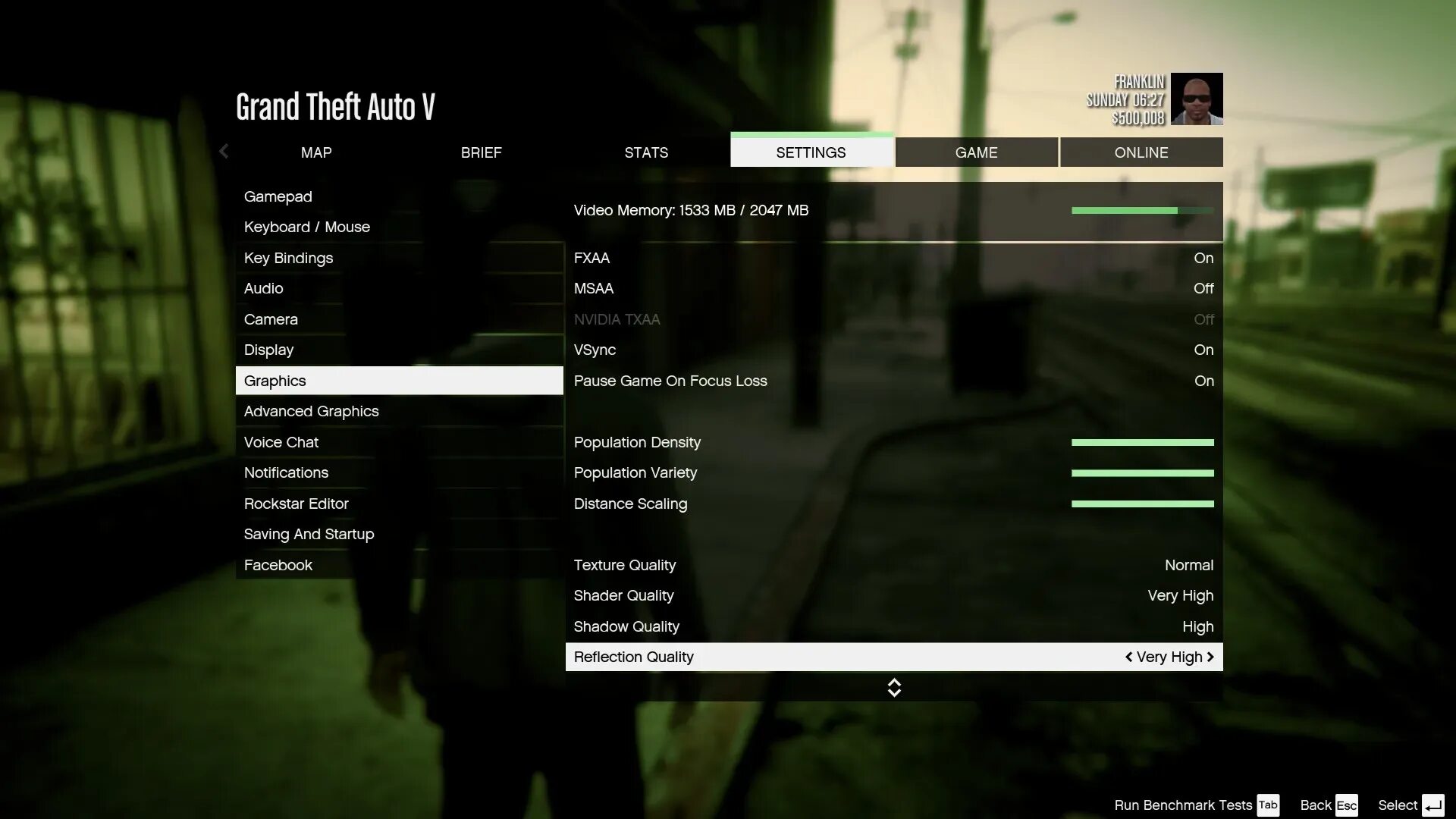
Task: Open Advanced Graphics settings menu
Action: click(311, 411)
